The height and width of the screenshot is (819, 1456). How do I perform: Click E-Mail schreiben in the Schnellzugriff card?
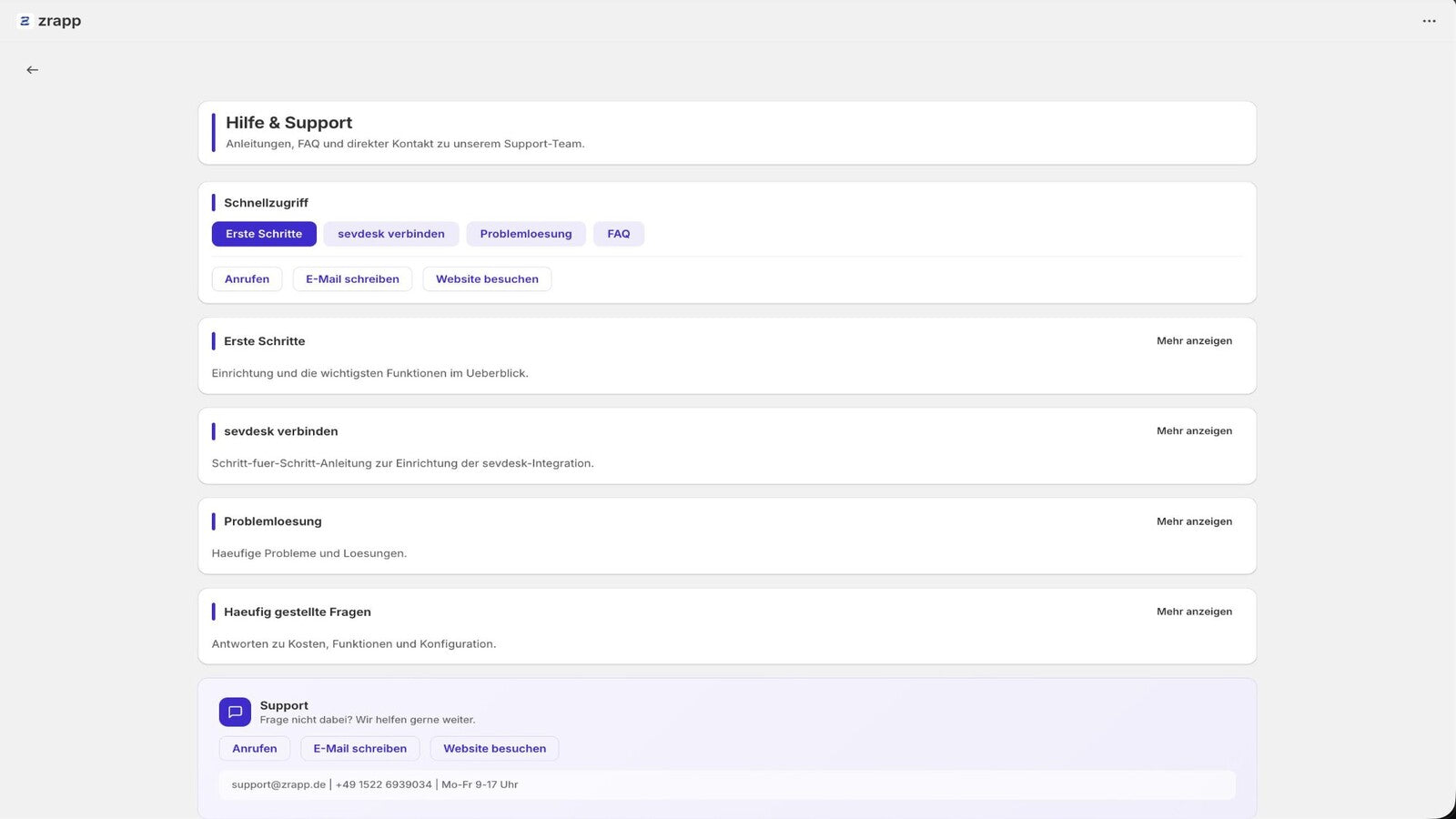(352, 279)
